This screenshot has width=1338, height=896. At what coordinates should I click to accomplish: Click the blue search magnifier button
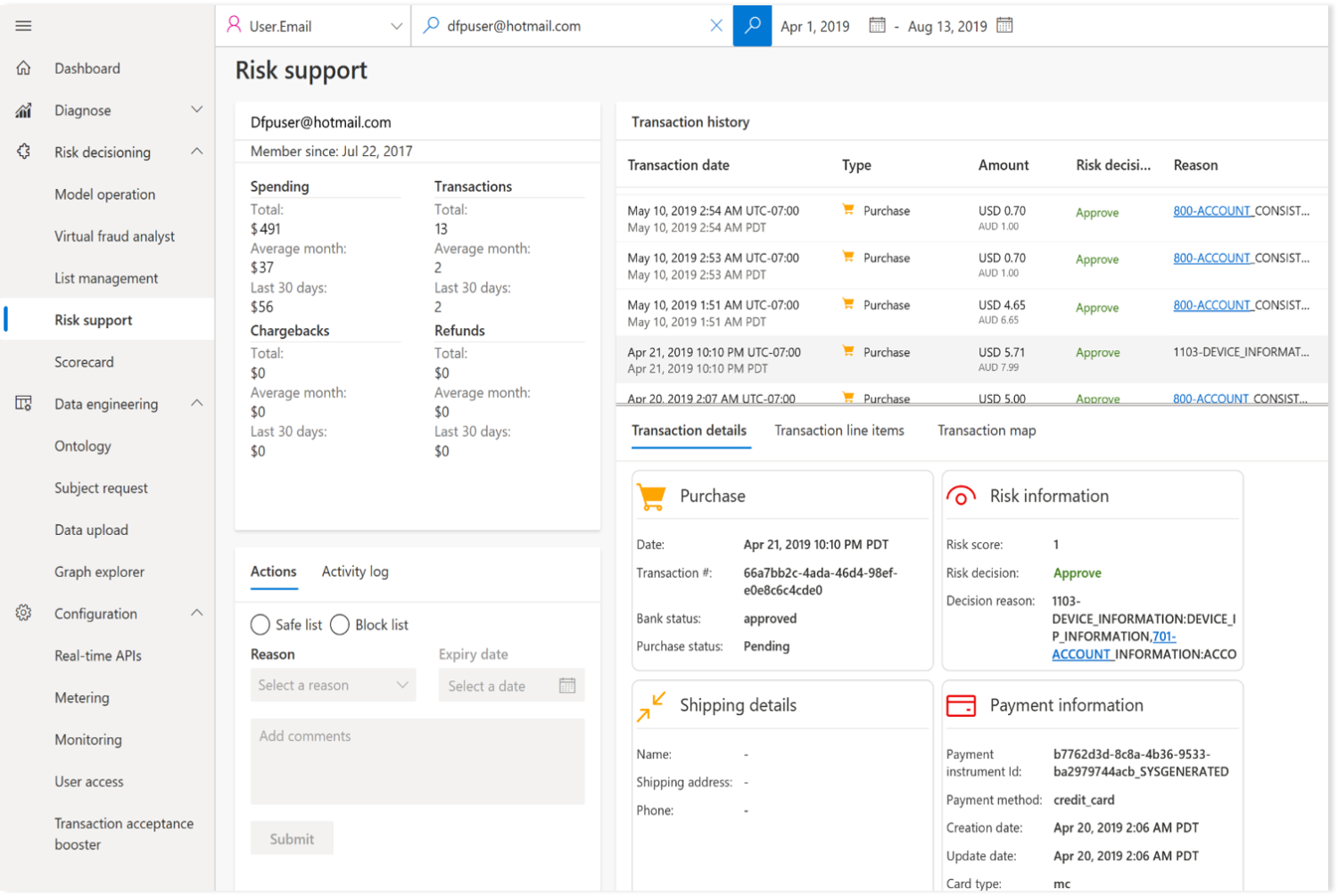click(752, 26)
